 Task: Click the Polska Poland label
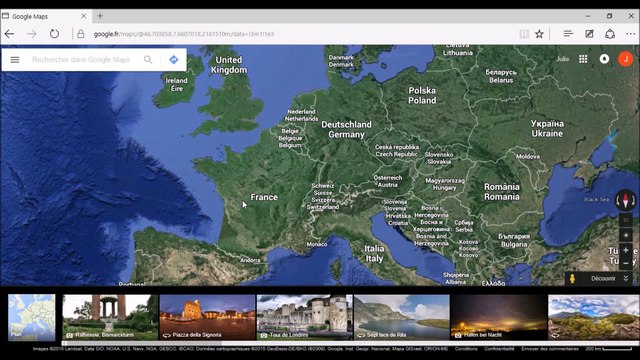(422, 96)
